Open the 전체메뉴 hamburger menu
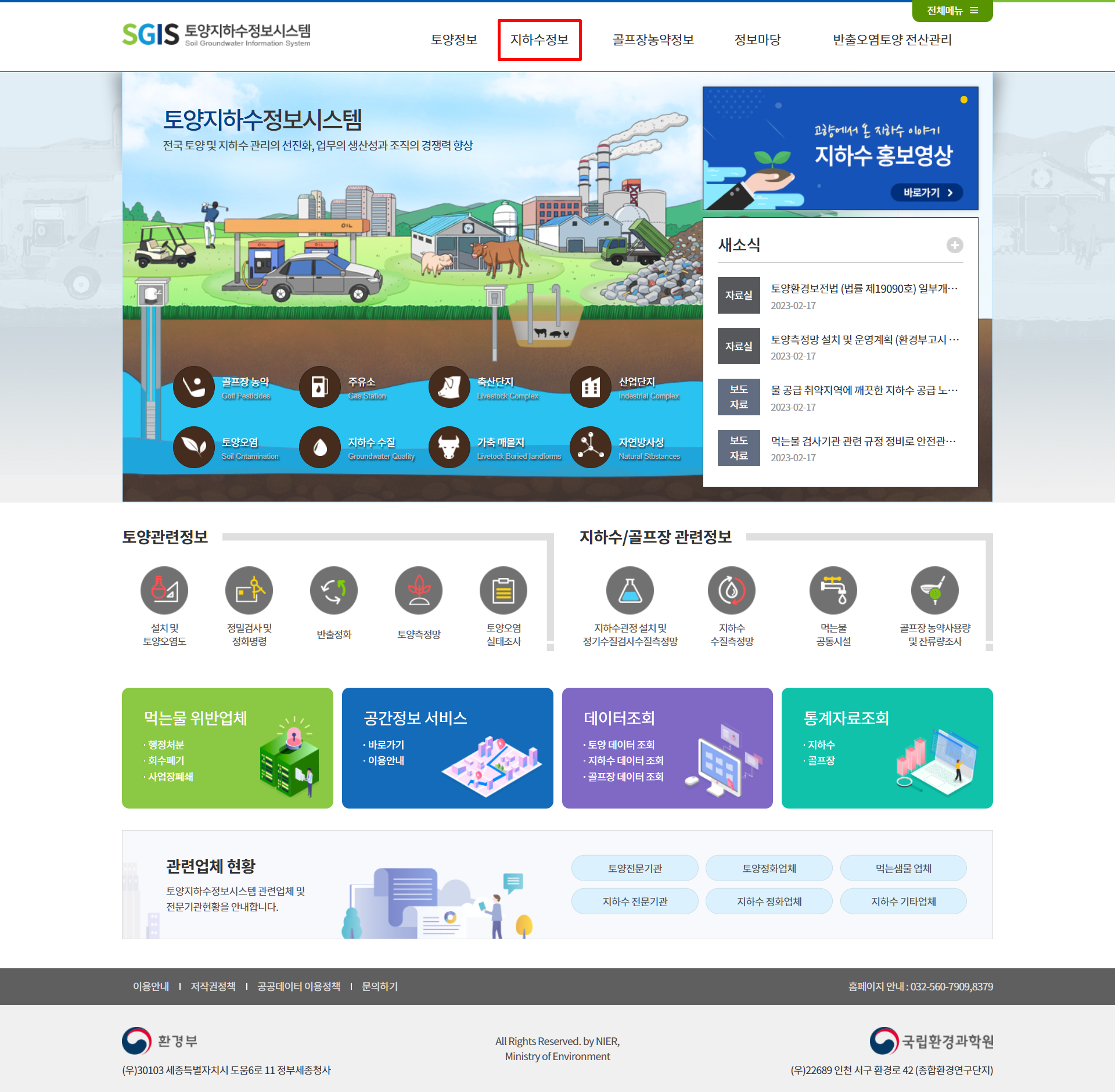This screenshot has width=1115, height=1092. point(952,10)
